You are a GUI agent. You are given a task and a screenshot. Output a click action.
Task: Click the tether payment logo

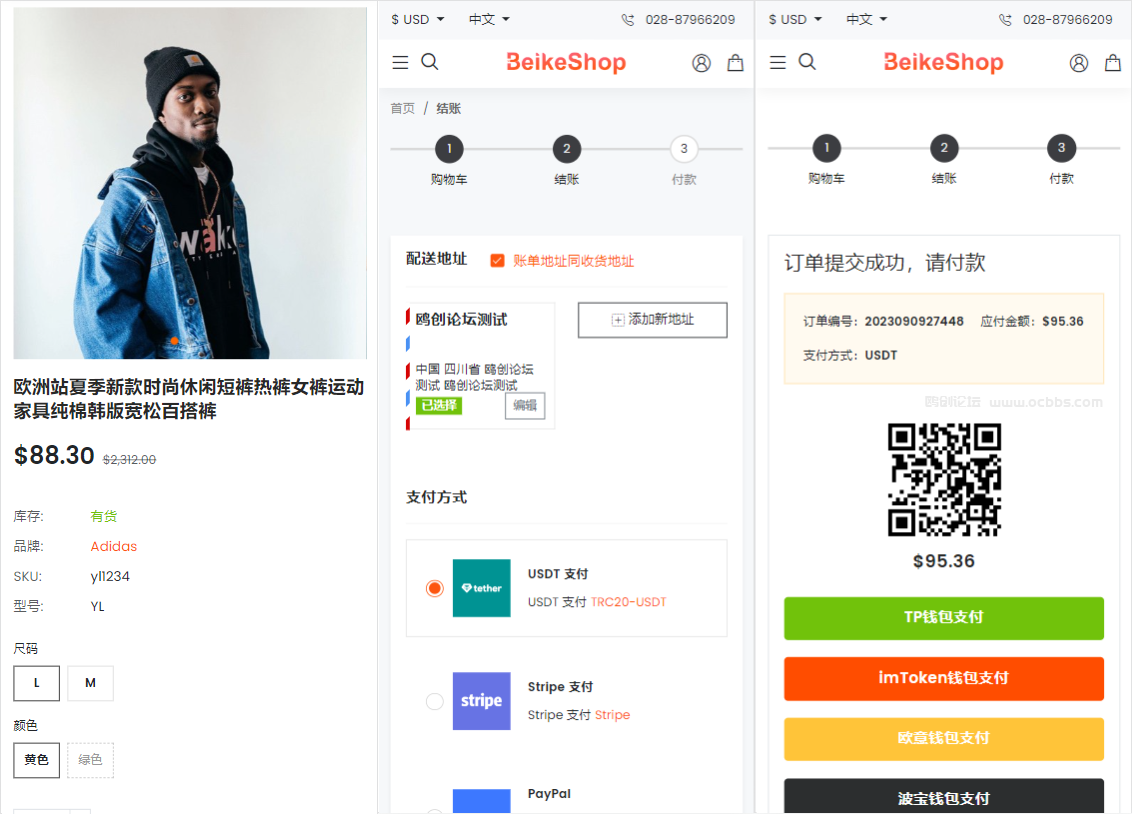[482, 588]
